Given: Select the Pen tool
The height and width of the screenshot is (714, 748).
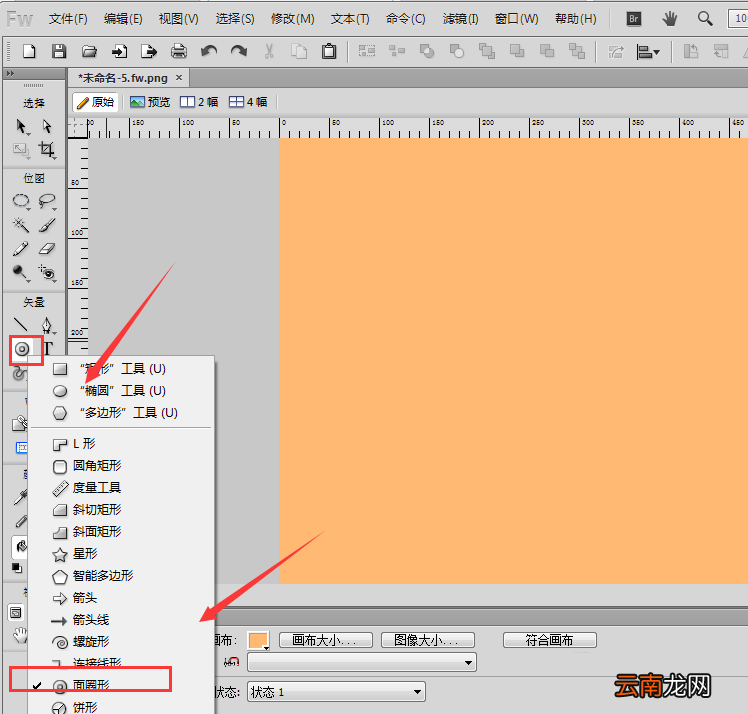Looking at the screenshot, I should point(47,326).
